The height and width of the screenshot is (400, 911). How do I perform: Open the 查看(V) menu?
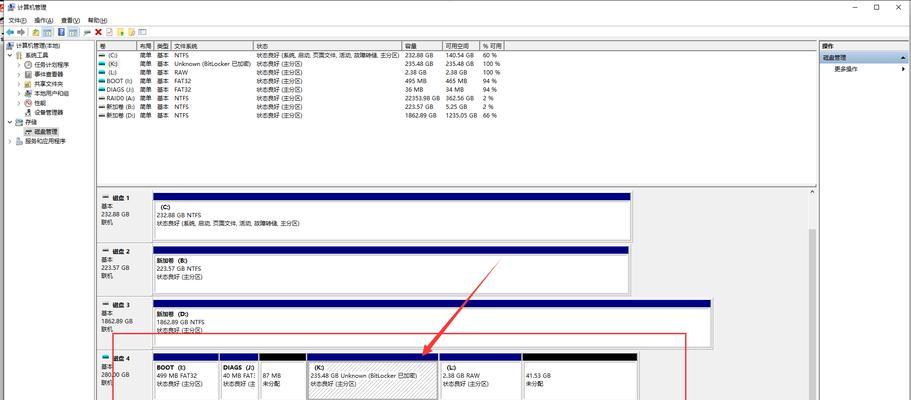pyautogui.click(x=70, y=20)
